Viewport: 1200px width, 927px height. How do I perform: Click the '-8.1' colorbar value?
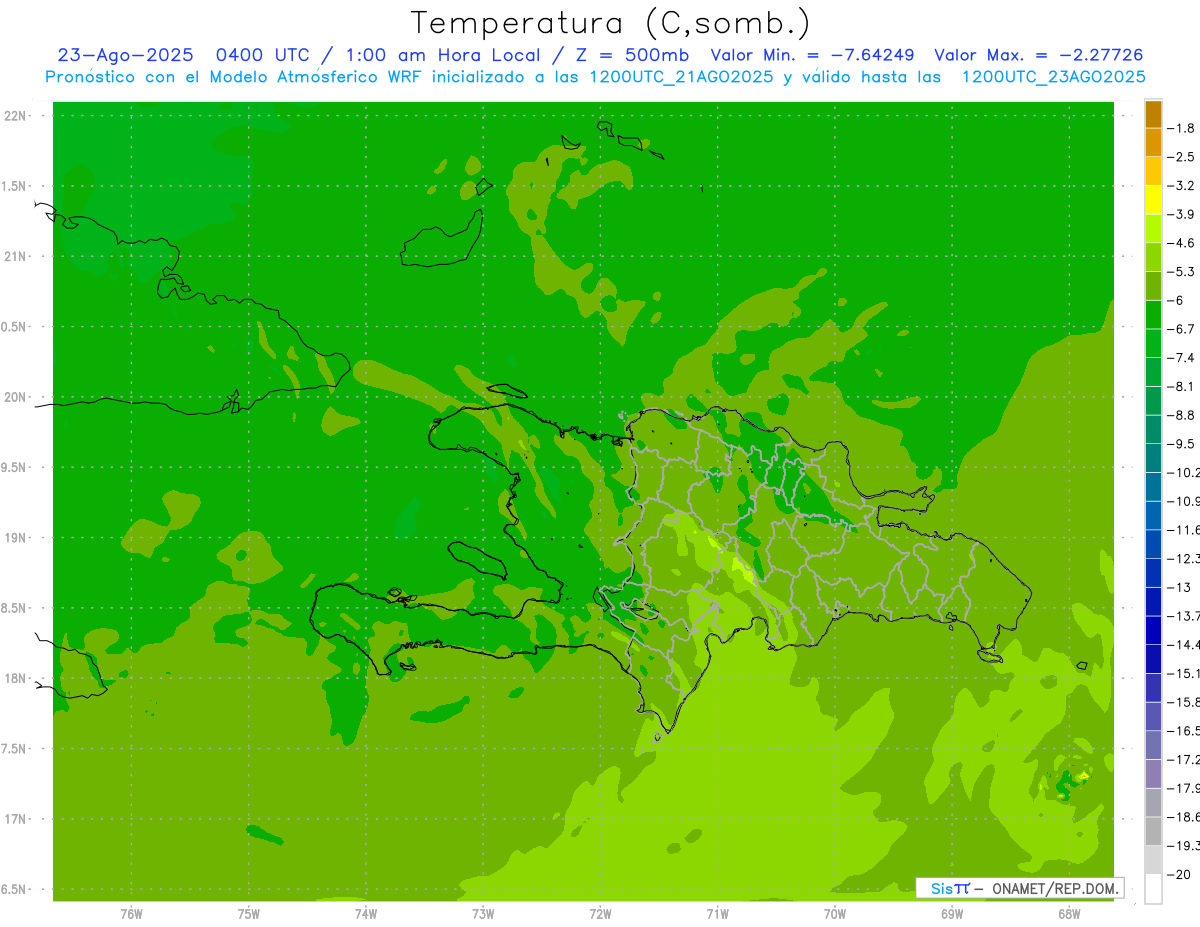pos(1181,386)
